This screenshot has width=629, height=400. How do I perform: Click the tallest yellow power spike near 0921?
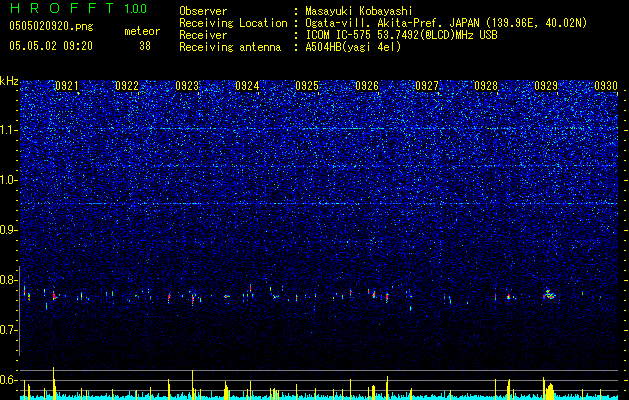[53, 383]
